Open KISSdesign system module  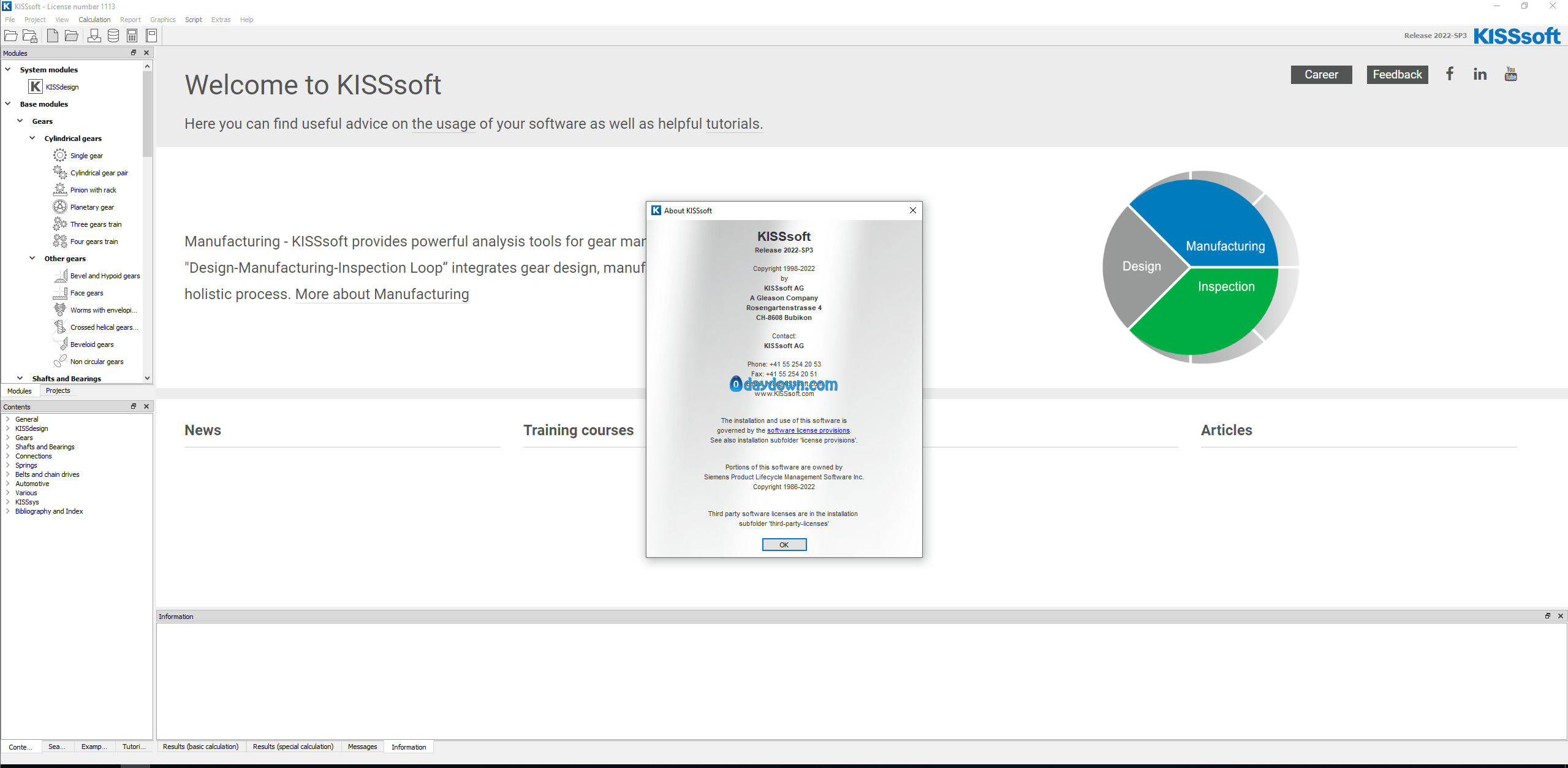pyautogui.click(x=62, y=87)
